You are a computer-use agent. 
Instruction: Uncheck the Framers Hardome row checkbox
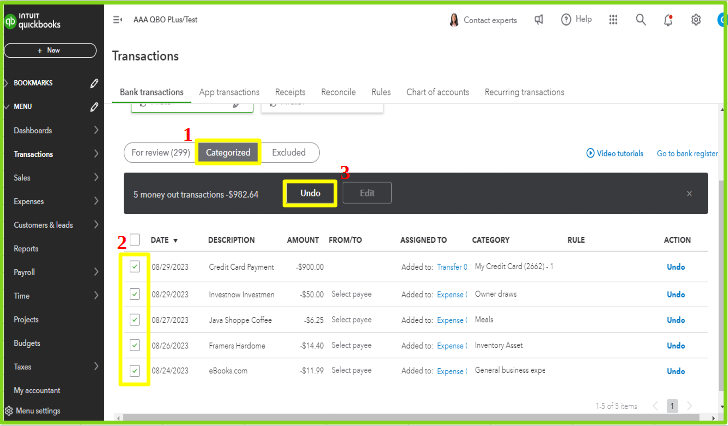pyautogui.click(x=135, y=345)
